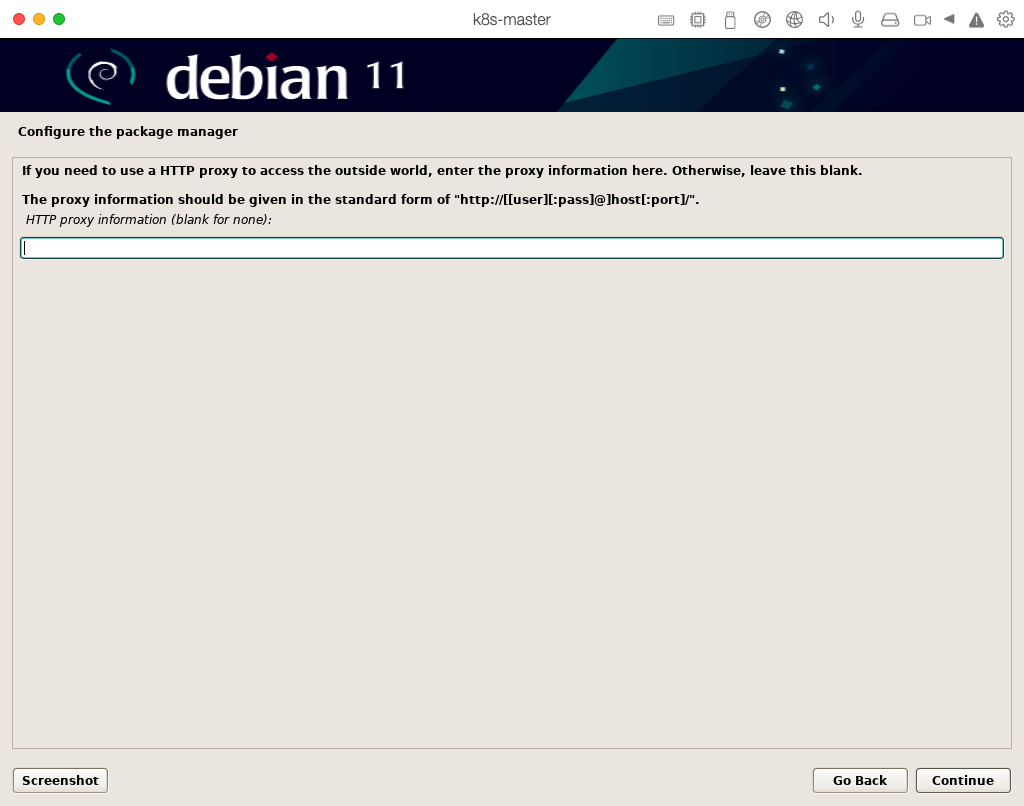Image resolution: width=1024 pixels, height=806 pixels.
Task: Click the Go Back button
Action: pos(860,781)
